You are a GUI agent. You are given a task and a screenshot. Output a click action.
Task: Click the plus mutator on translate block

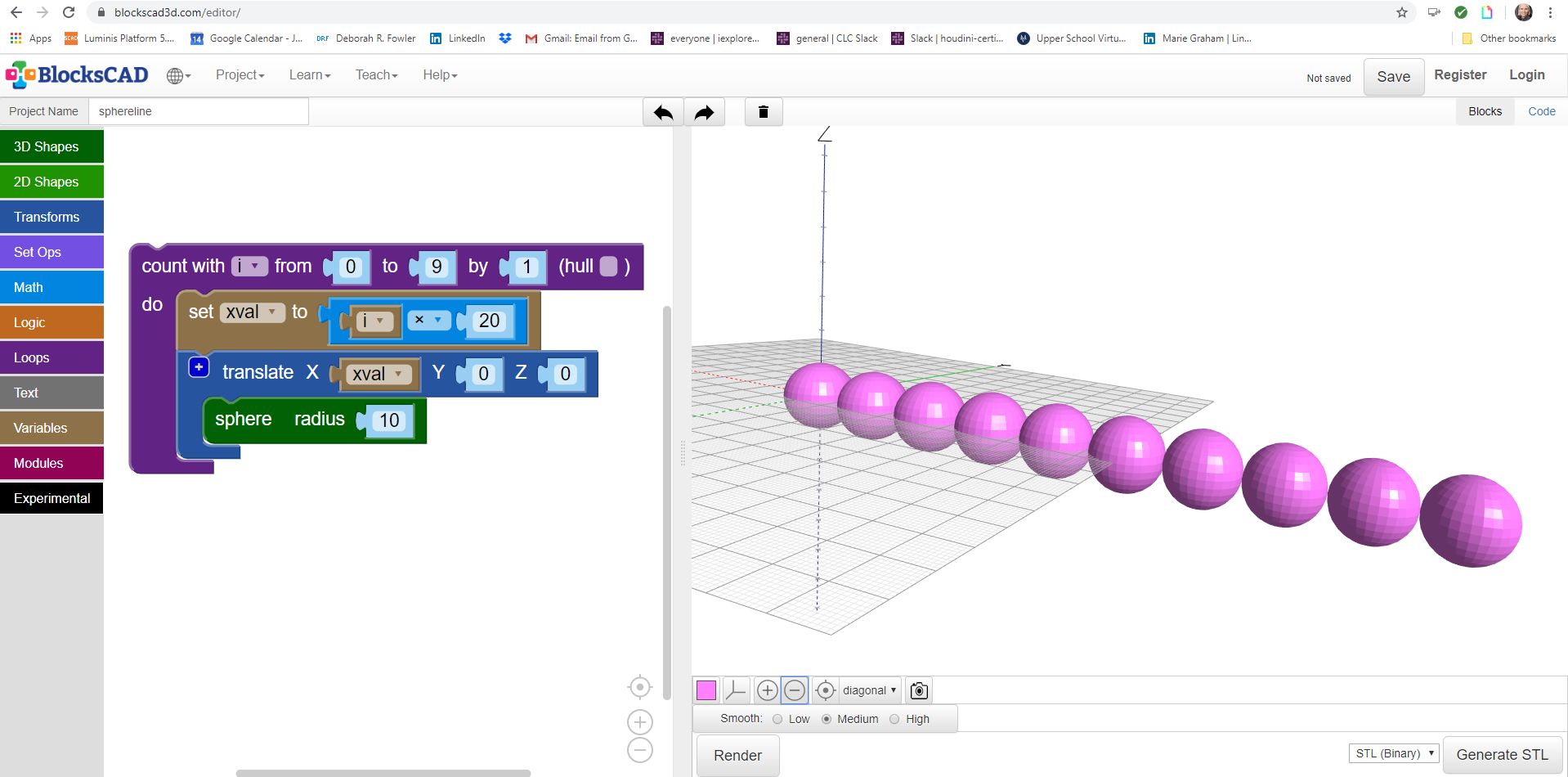pyautogui.click(x=199, y=367)
